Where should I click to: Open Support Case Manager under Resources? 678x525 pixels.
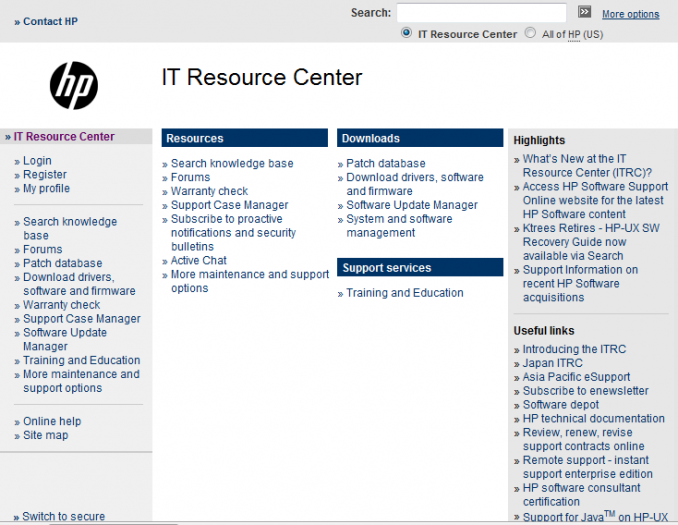pos(230,205)
